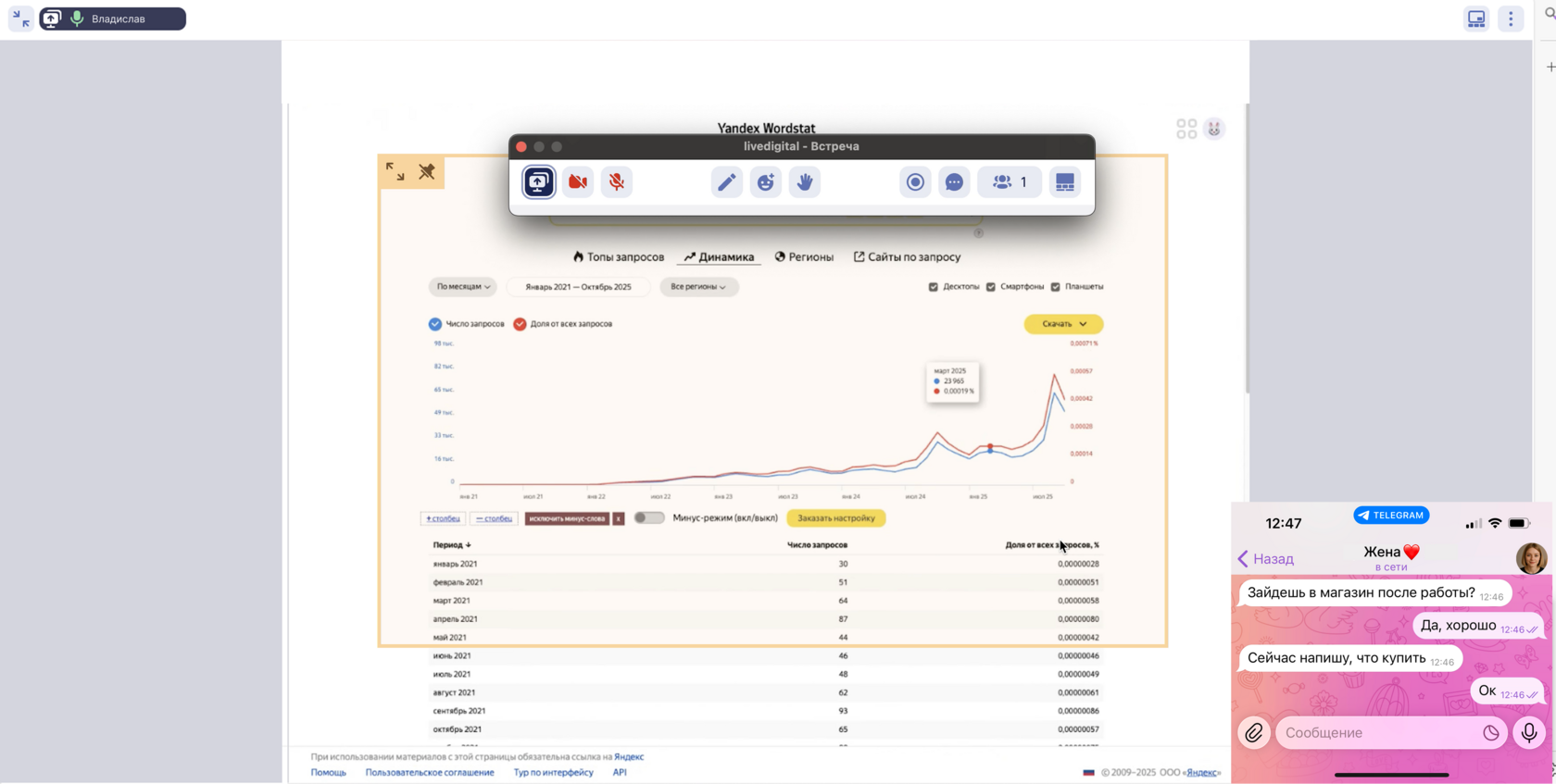Go back with Назад in Telegram
1556x784 pixels.
1266,559
